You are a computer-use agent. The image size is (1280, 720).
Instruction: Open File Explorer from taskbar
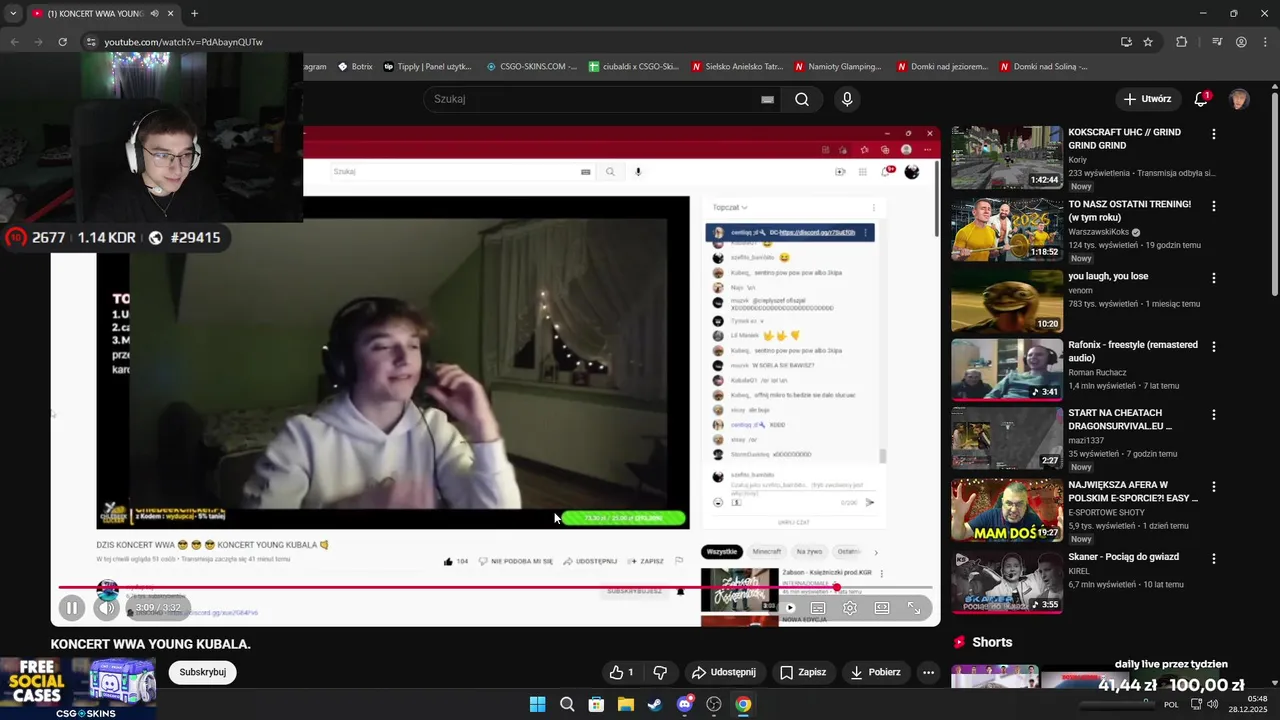tap(626, 704)
